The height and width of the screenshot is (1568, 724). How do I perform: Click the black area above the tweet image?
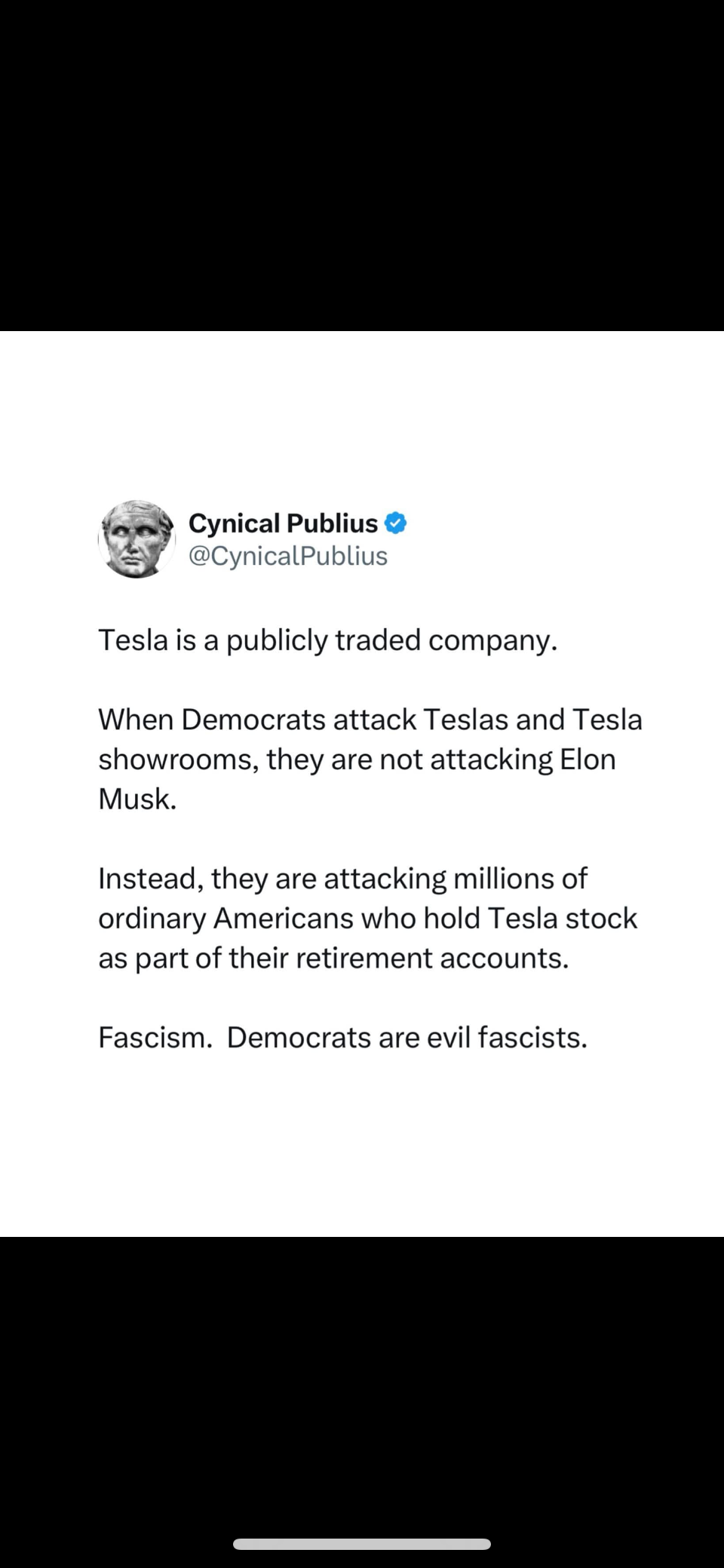[362, 166]
